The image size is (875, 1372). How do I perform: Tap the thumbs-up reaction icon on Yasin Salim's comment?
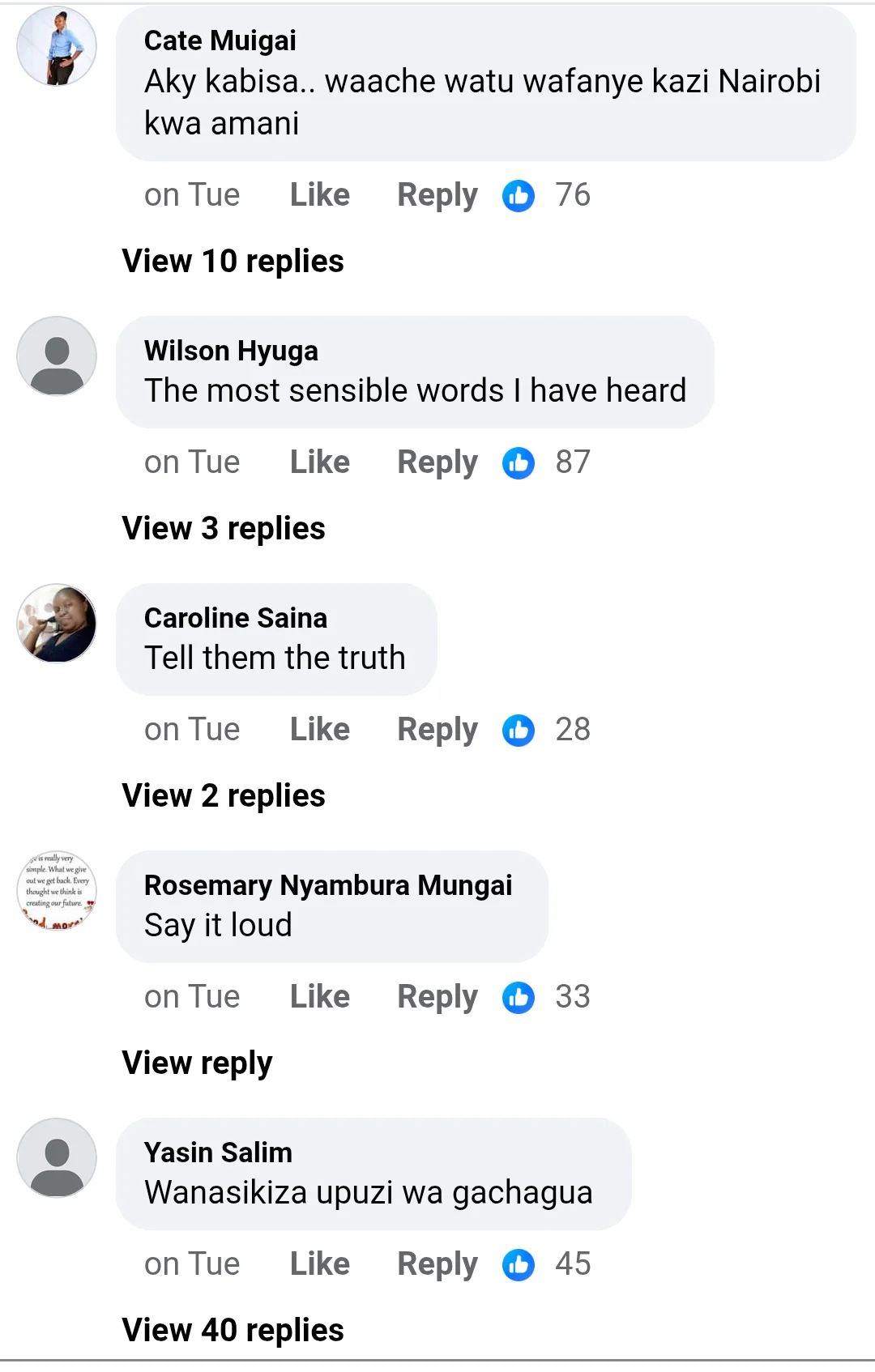pyautogui.click(x=519, y=1264)
